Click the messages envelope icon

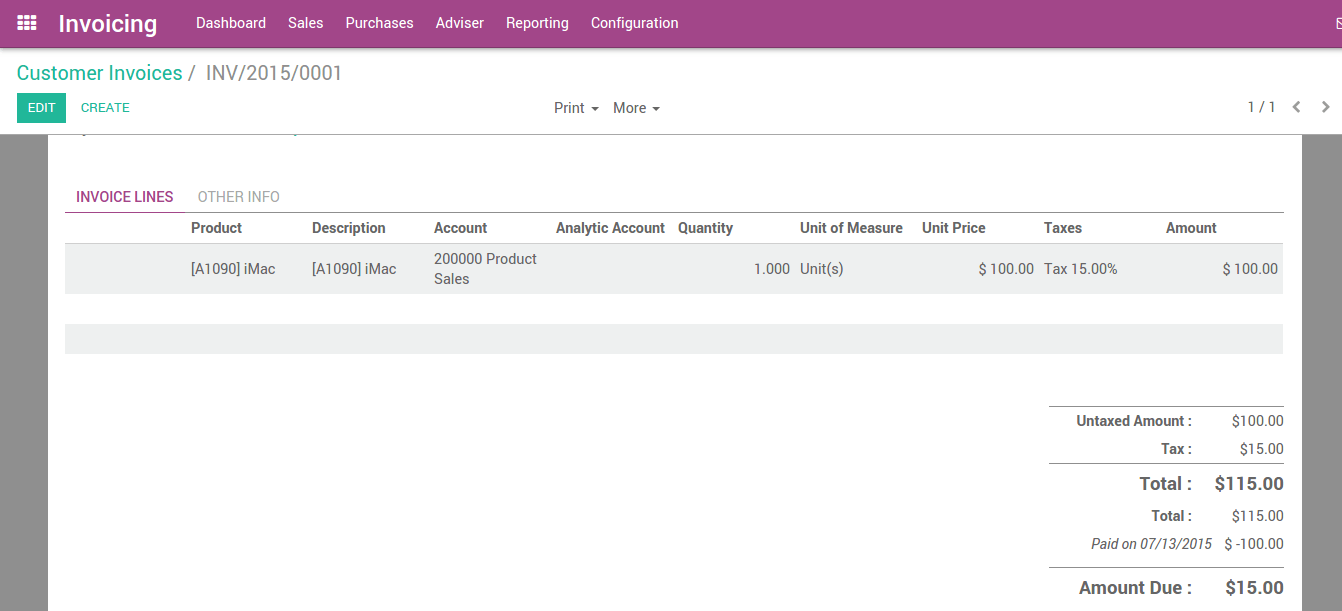pyautogui.click(x=1337, y=22)
